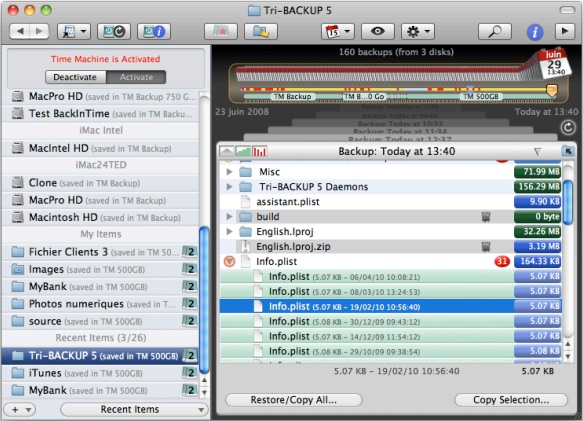Click the red 31 versions badge

coord(502,261)
